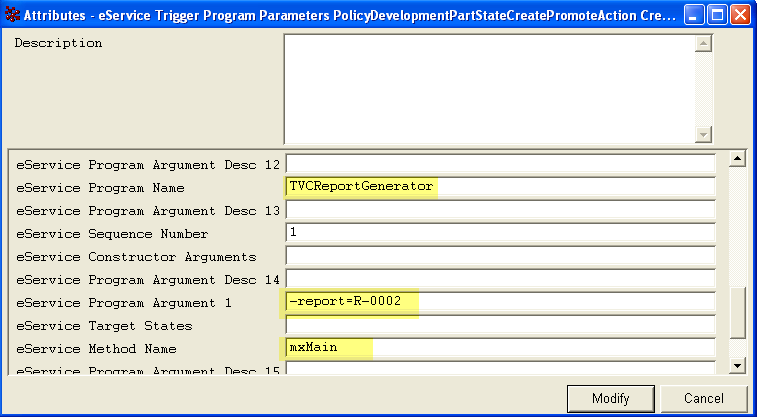The height and width of the screenshot is (417, 757).
Task: Click the eService Sequence Number field
Action: pos(500,233)
